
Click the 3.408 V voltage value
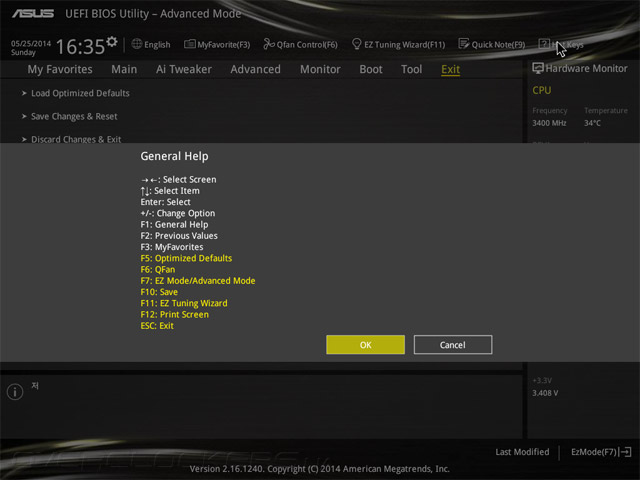[x=545, y=393]
